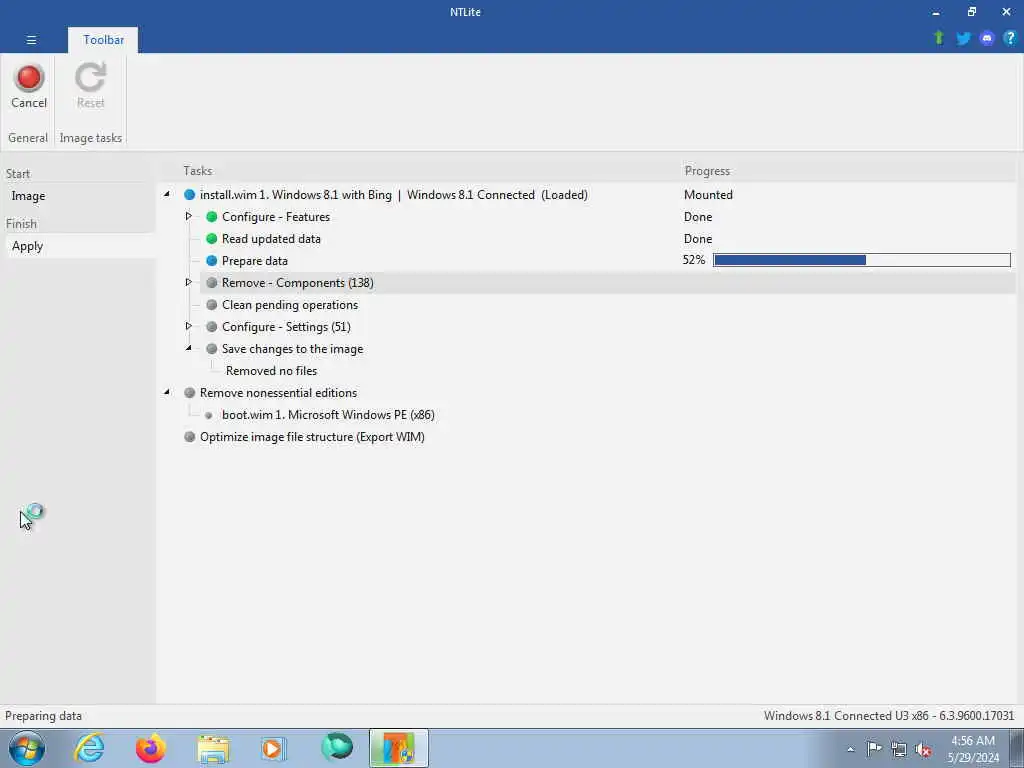Click blue status dot beside Prepare data
The width and height of the screenshot is (1024, 768).
point(212,261)
